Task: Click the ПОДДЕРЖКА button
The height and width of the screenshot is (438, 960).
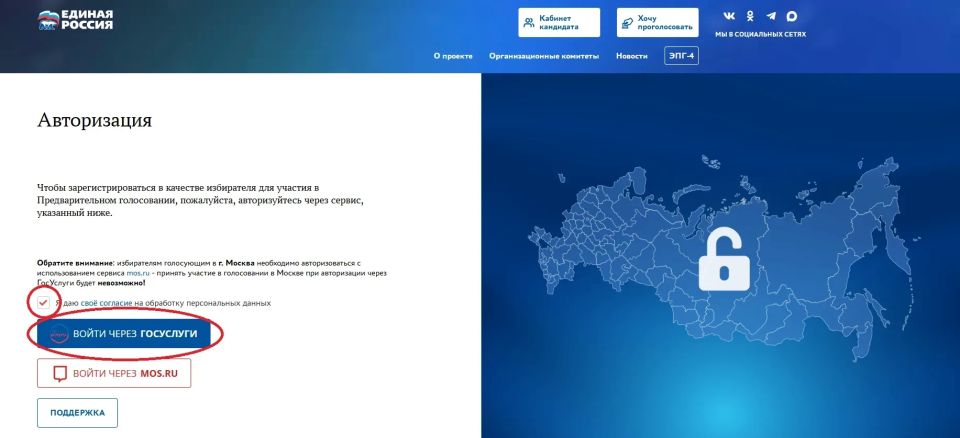Action: click(x=77, y=413)
